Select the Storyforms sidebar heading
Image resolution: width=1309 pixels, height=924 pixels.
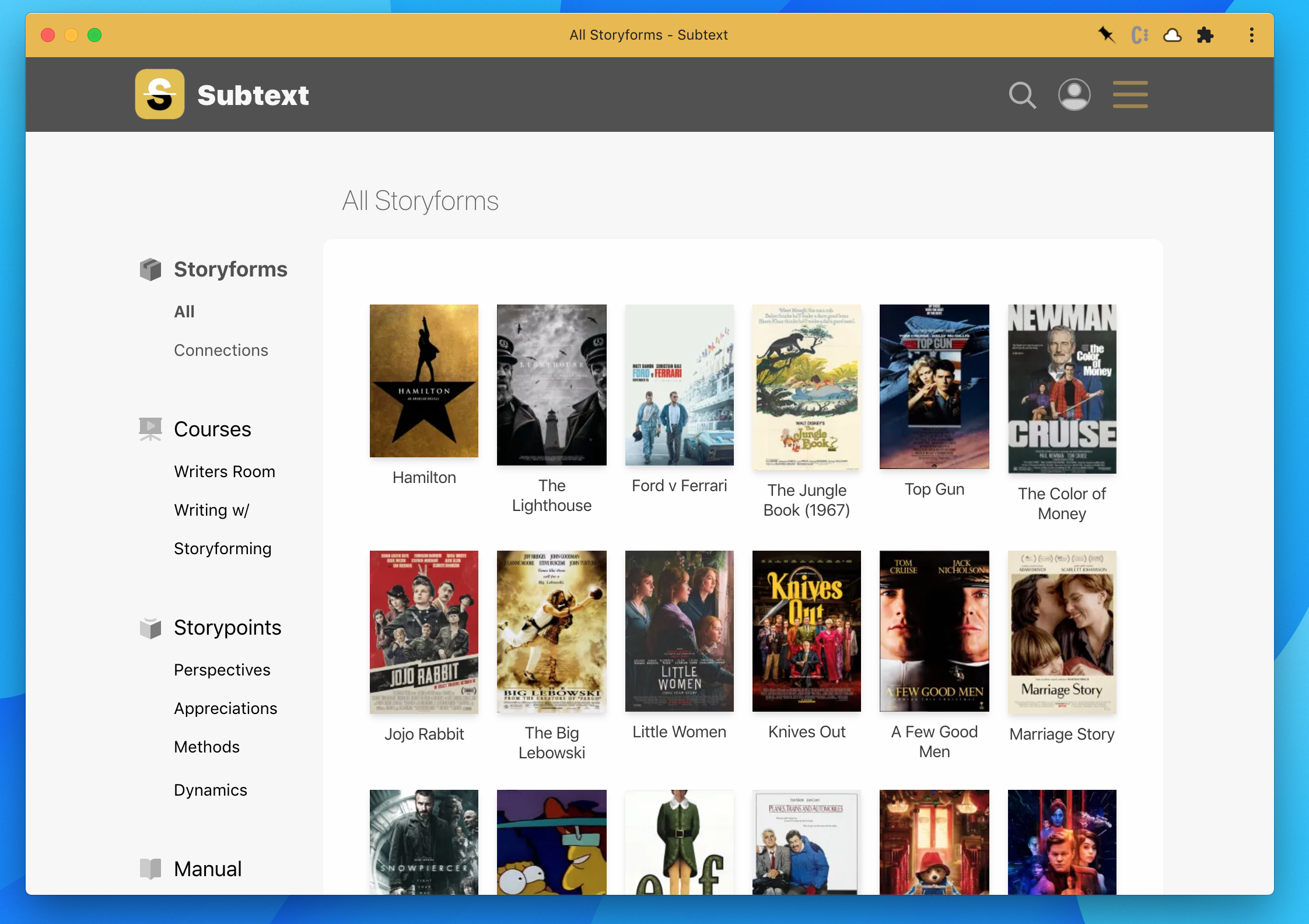coord(230,269)
